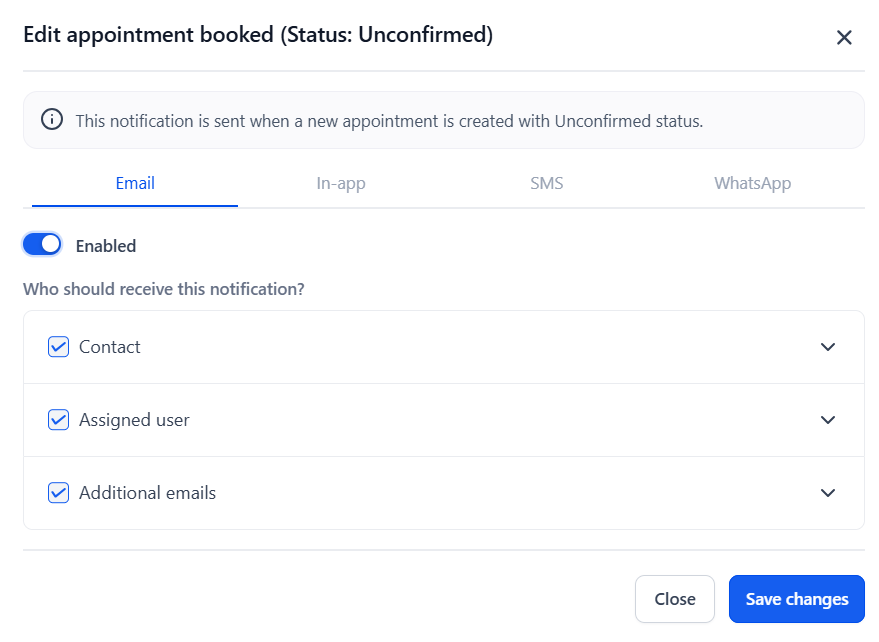This screenshot has height=642, width=879.
Task: Uncheck the Additional emails checkbox
Action: click(x=58, y=493)
